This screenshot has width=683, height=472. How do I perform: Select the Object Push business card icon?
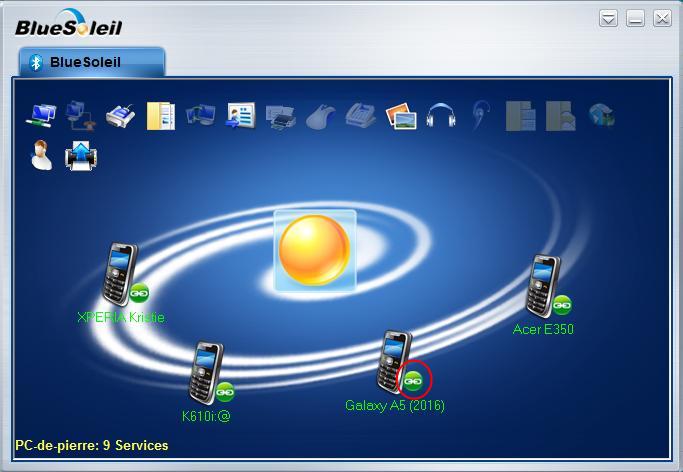pyautogui.click(x=241, y=115)
